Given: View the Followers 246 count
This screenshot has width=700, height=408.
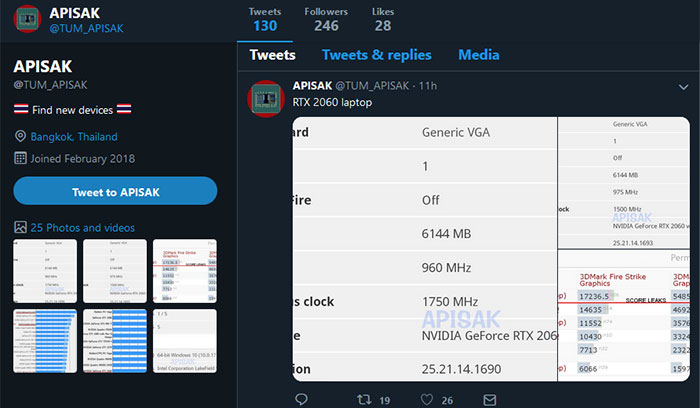Looking at the screenshot, I should 326,20.
